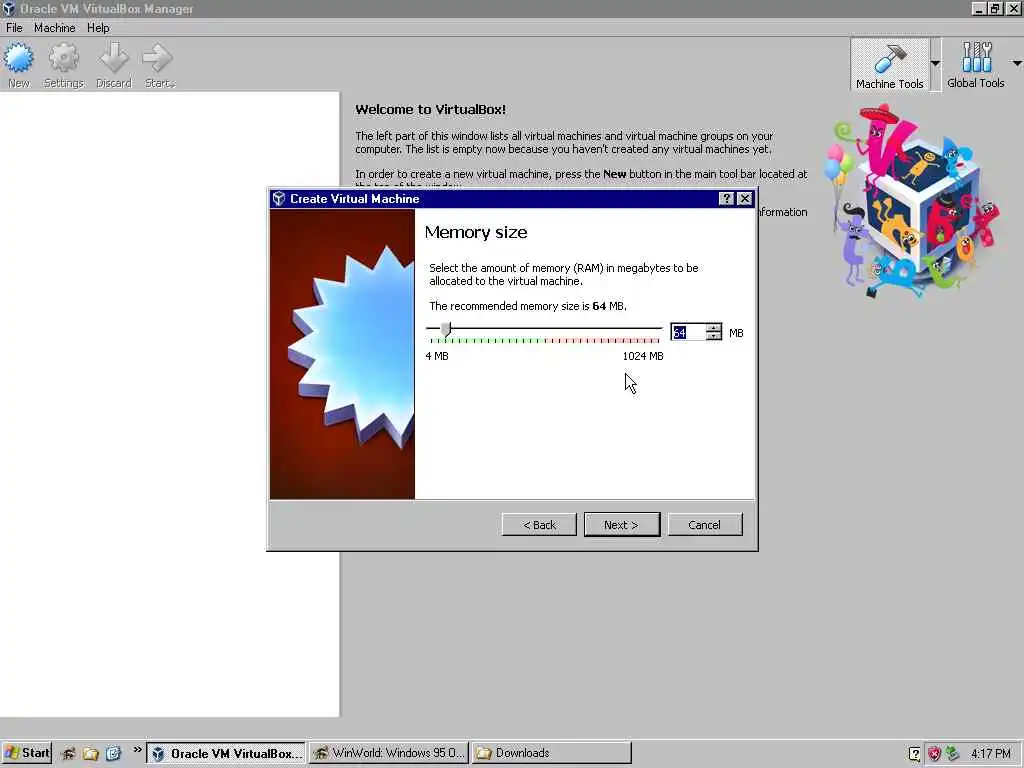
Task: Switch to Oracle VM VirtualBox taskbar button
Action: [226, 753]
